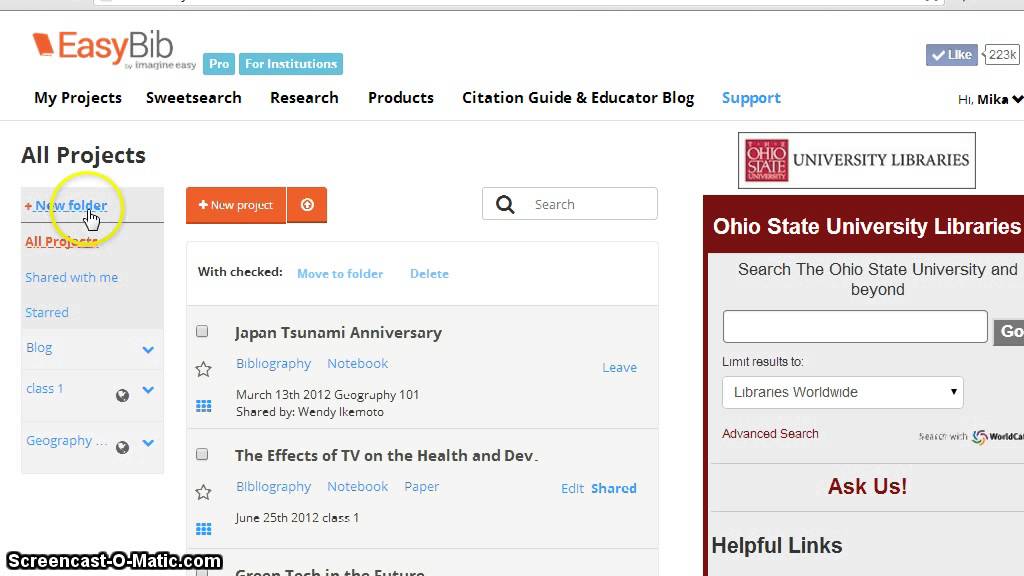
Task: Open Sweetsearch menu item
Action: pyautogui.click(x=193, y=98)
